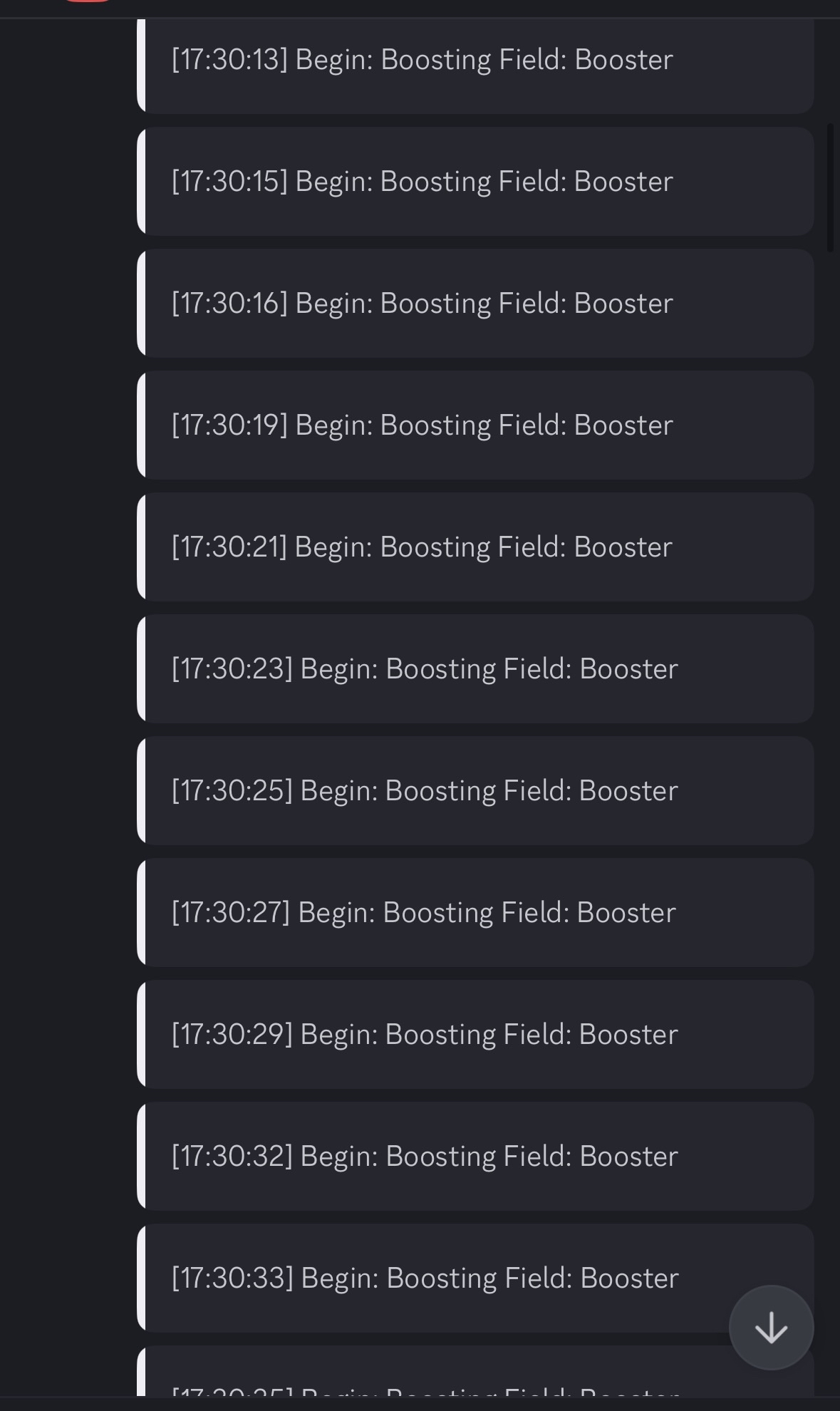Open the 17:30:16 Begin log embed
The width and height of the screenshot is (840, 1411).
coord(475,303)
